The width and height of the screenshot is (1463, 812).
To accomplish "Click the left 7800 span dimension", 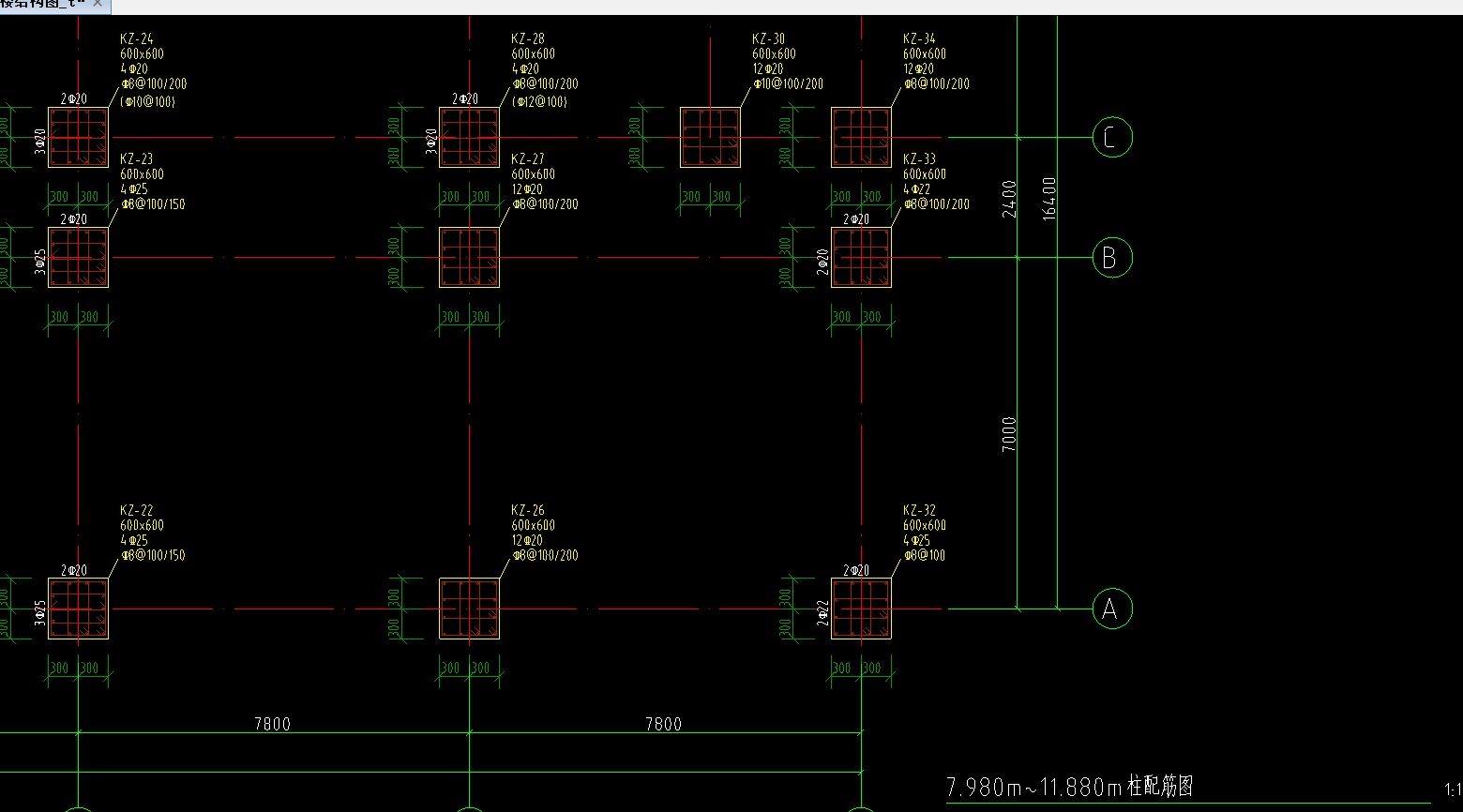I will click(x=272, y=724).
